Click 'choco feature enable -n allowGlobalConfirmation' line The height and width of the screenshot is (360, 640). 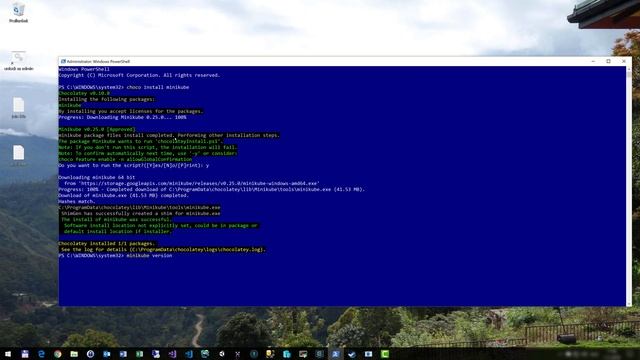(125, 159)
